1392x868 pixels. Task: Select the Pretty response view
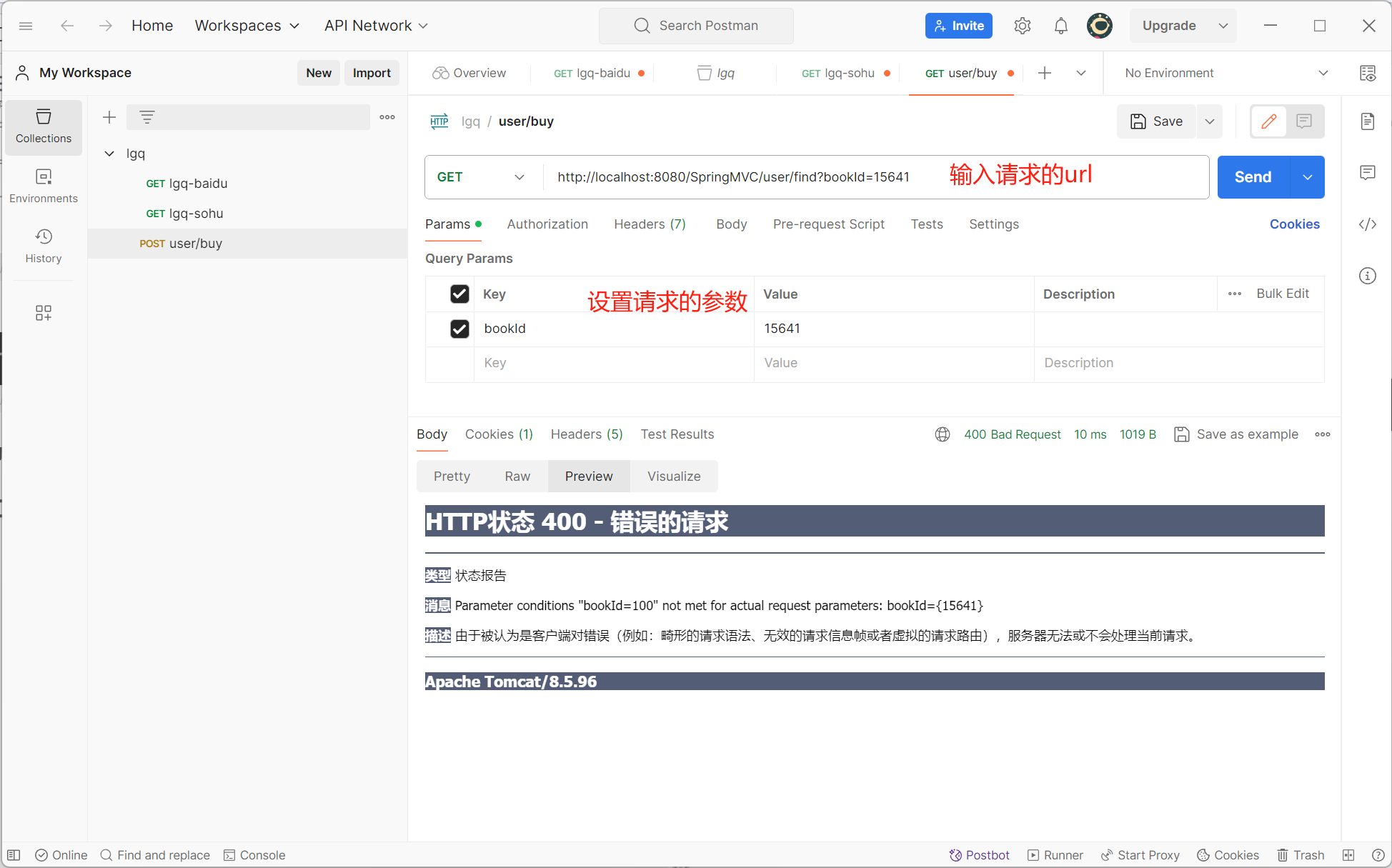click(x=452, y=477)
